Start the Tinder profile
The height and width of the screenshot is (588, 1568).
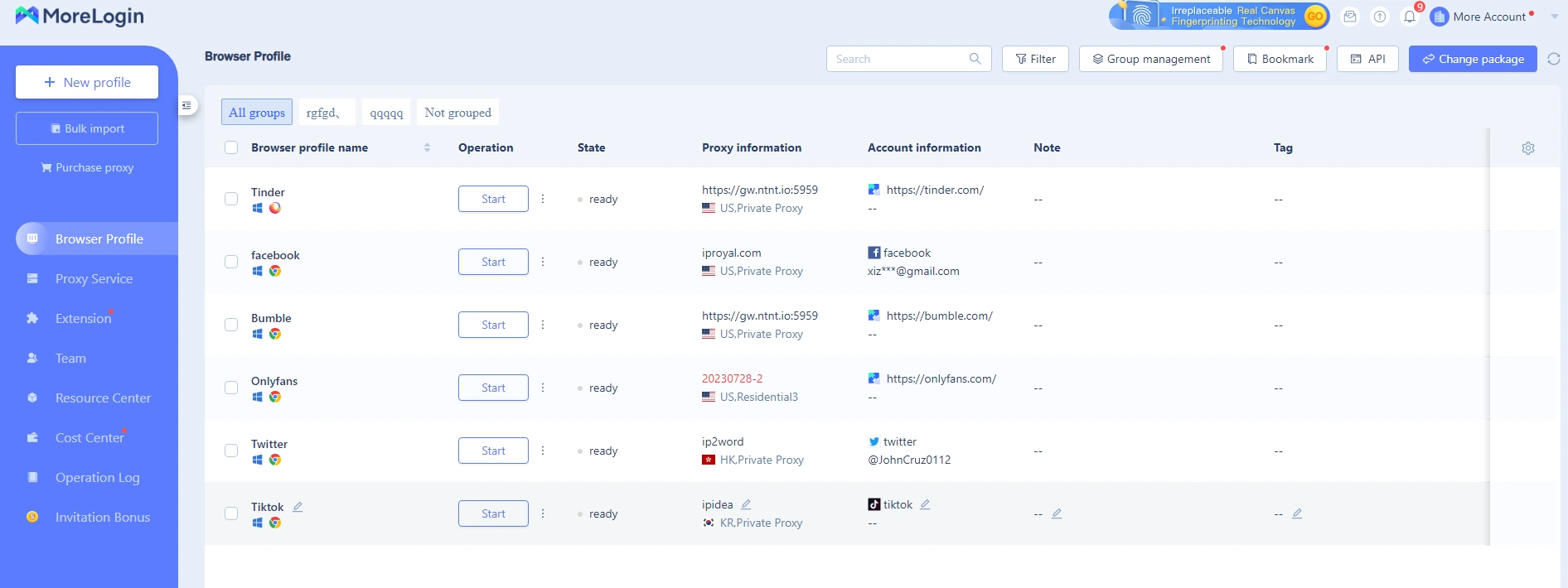[x=493, y=199]
